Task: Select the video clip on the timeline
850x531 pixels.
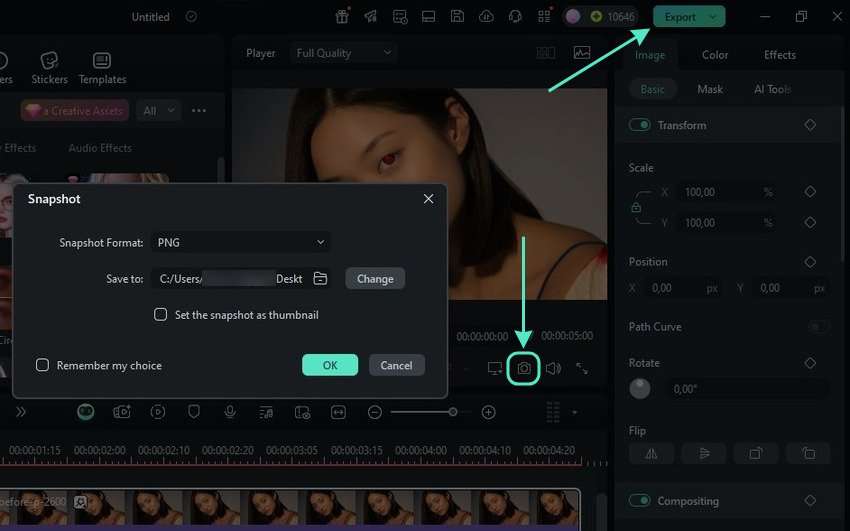Action: pyautogui.click(x=290, y=508)
